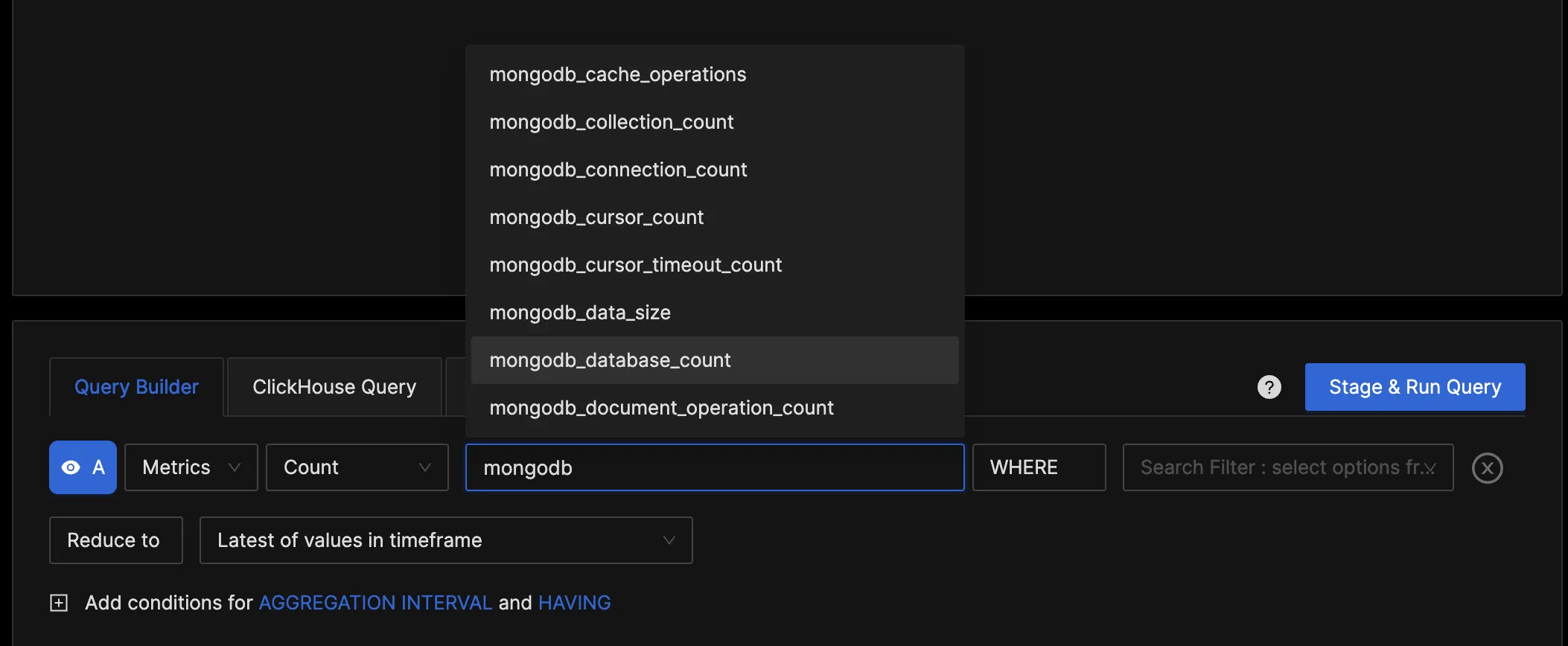Pick mongodb_cursor_timeout_count option
This screenshot has height=646, width=1568.
(x=715, y=265)
